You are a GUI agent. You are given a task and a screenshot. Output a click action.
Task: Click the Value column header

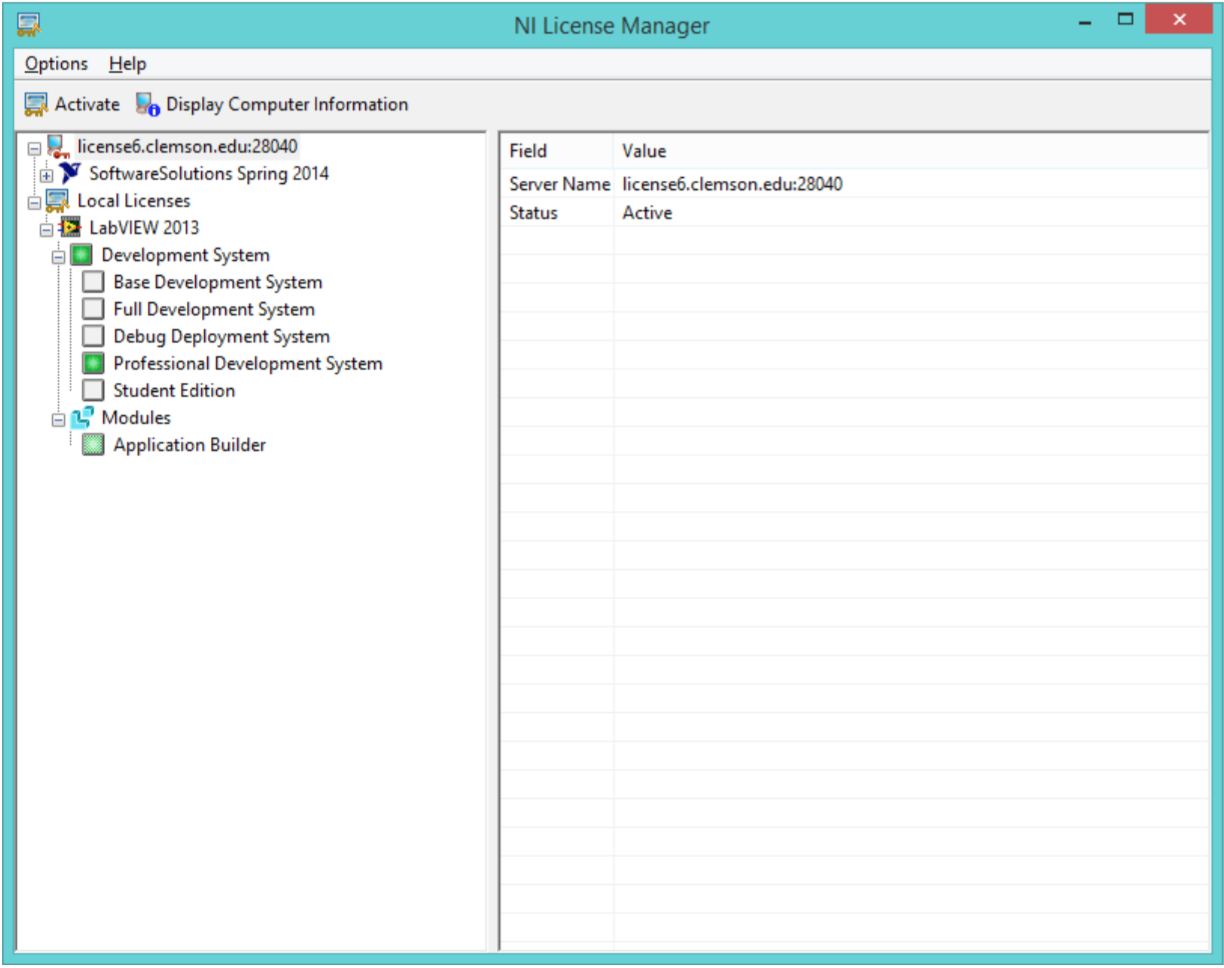pyautogui.click(x=910, y=151)
